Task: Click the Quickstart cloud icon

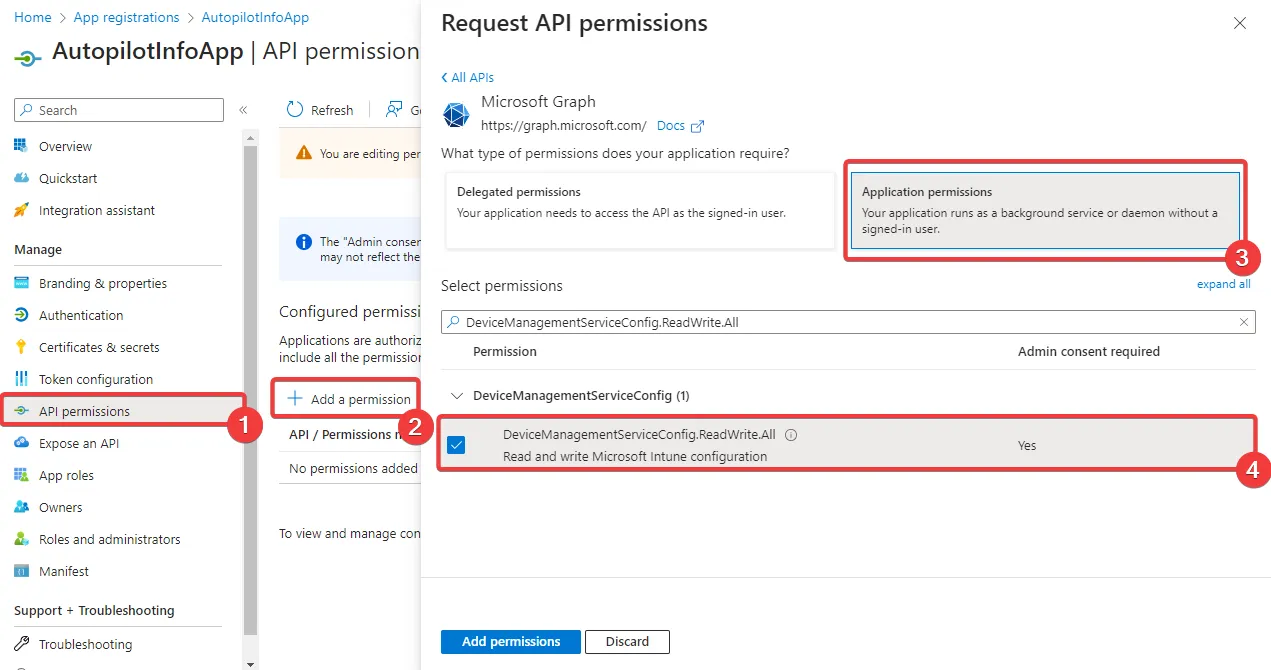Action: 21,178
